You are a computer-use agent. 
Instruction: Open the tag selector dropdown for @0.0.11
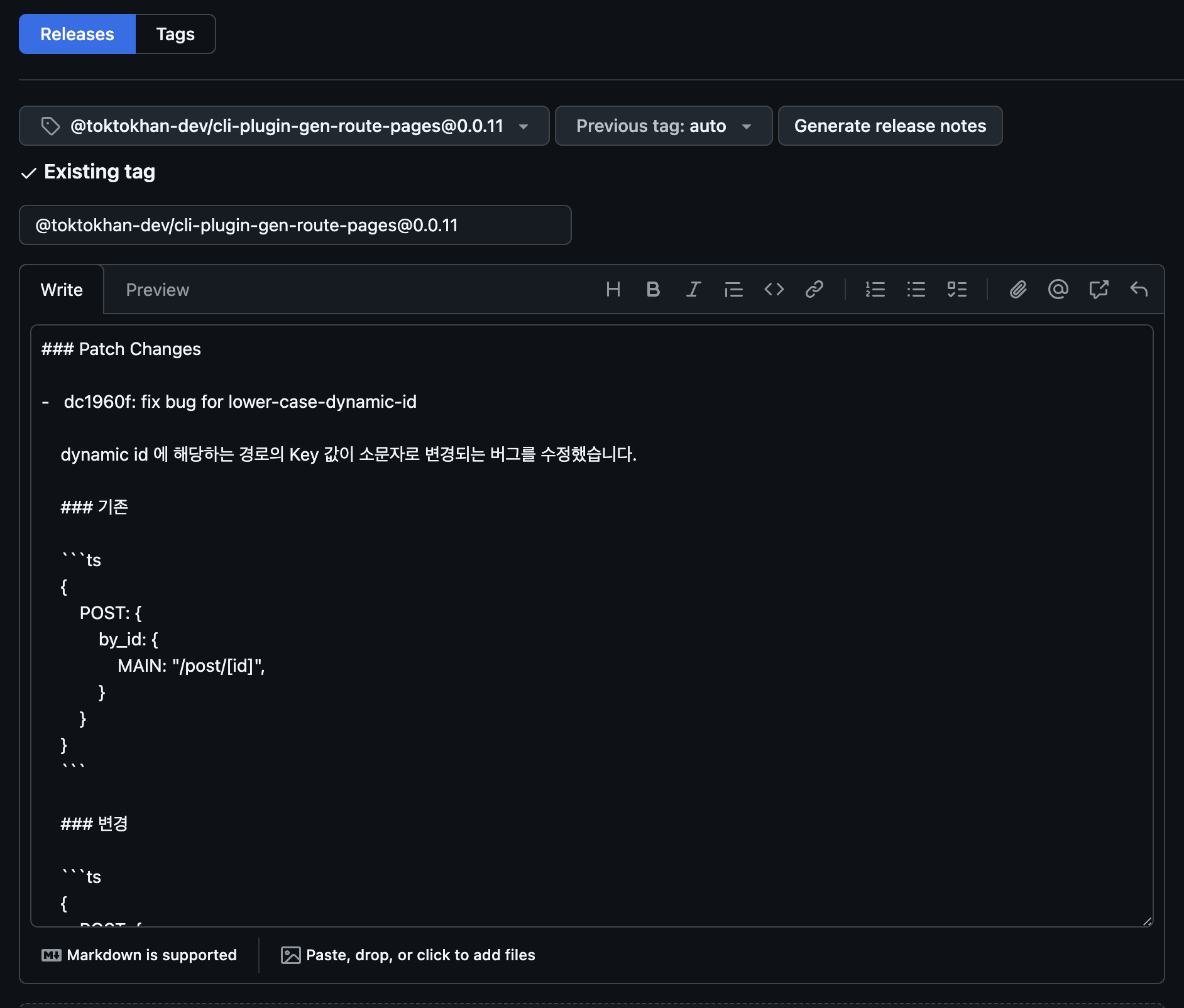click(284, 126)
